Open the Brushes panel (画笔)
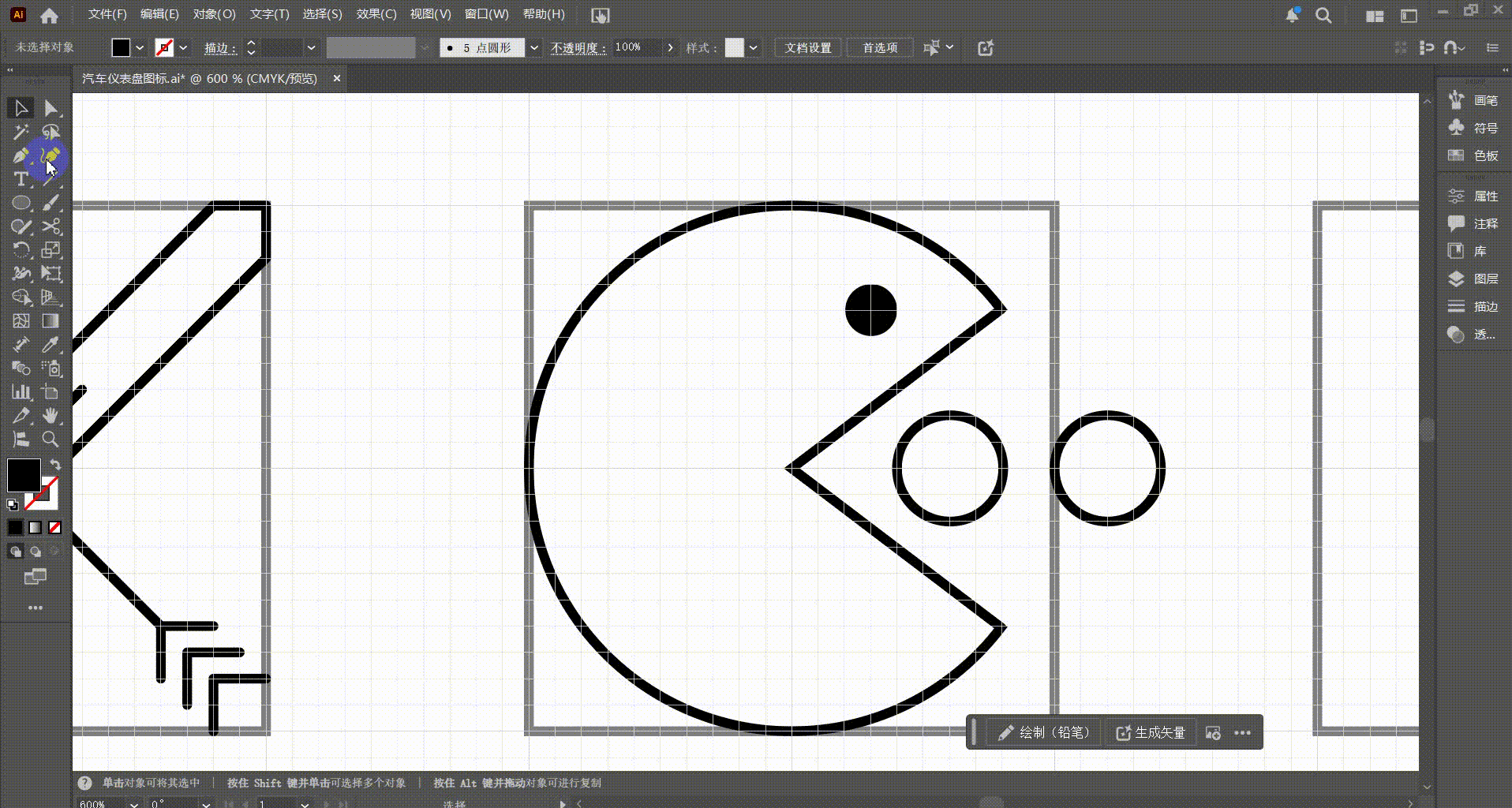 click(1473, 100)
